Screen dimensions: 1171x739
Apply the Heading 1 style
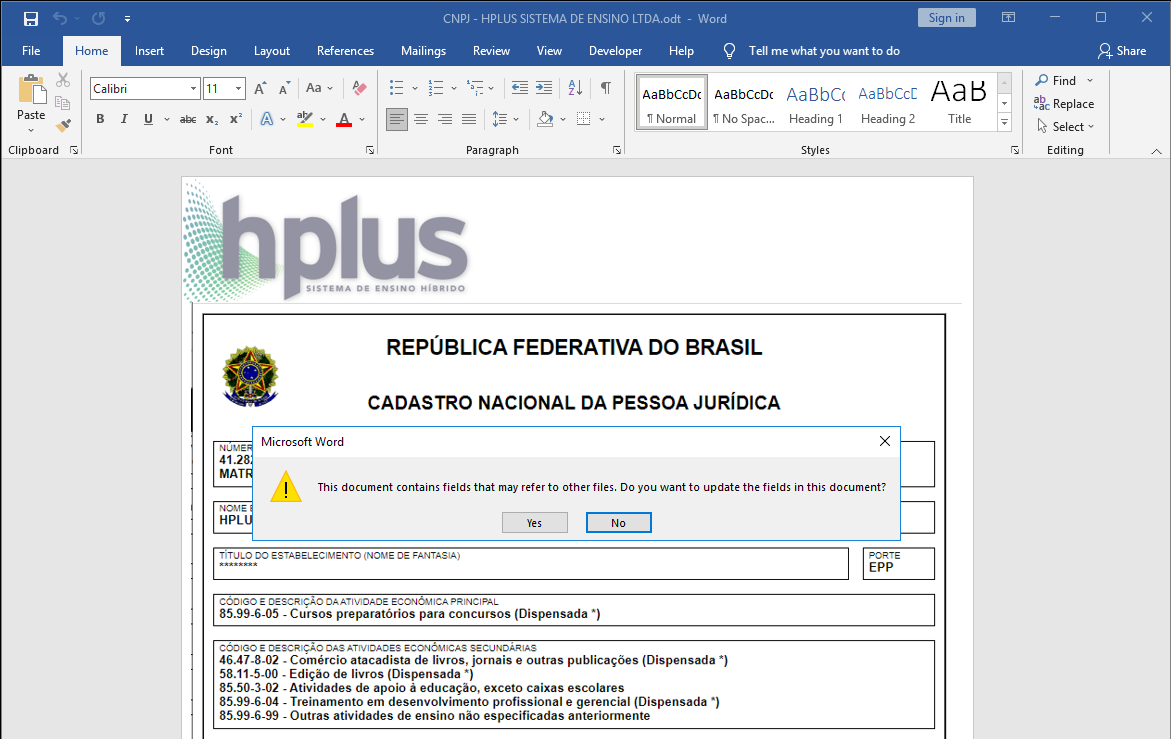[x=816, y=104]
